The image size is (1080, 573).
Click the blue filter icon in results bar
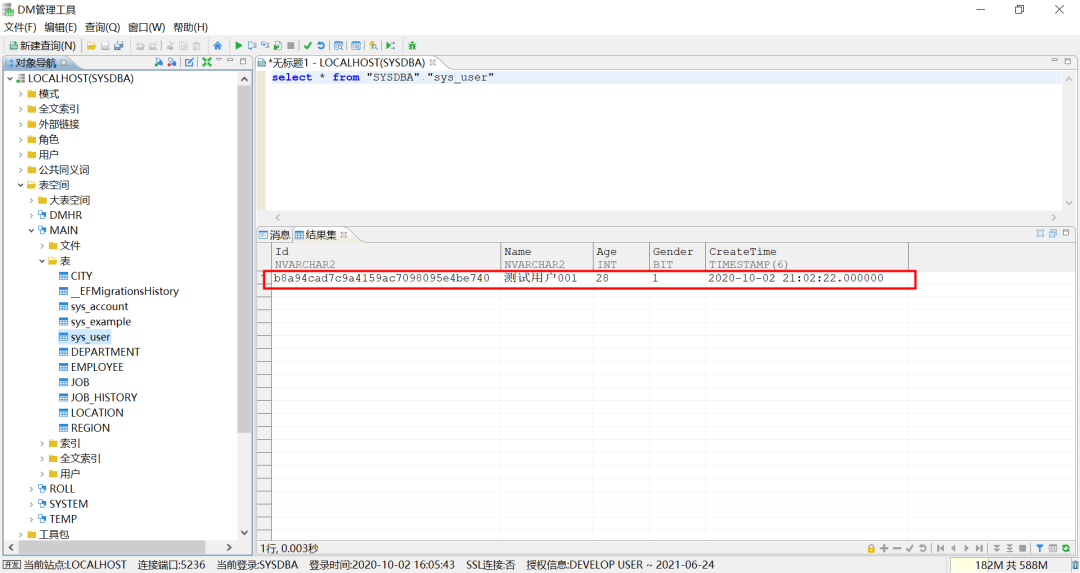pyautogui.click(x=1039, y=548)
